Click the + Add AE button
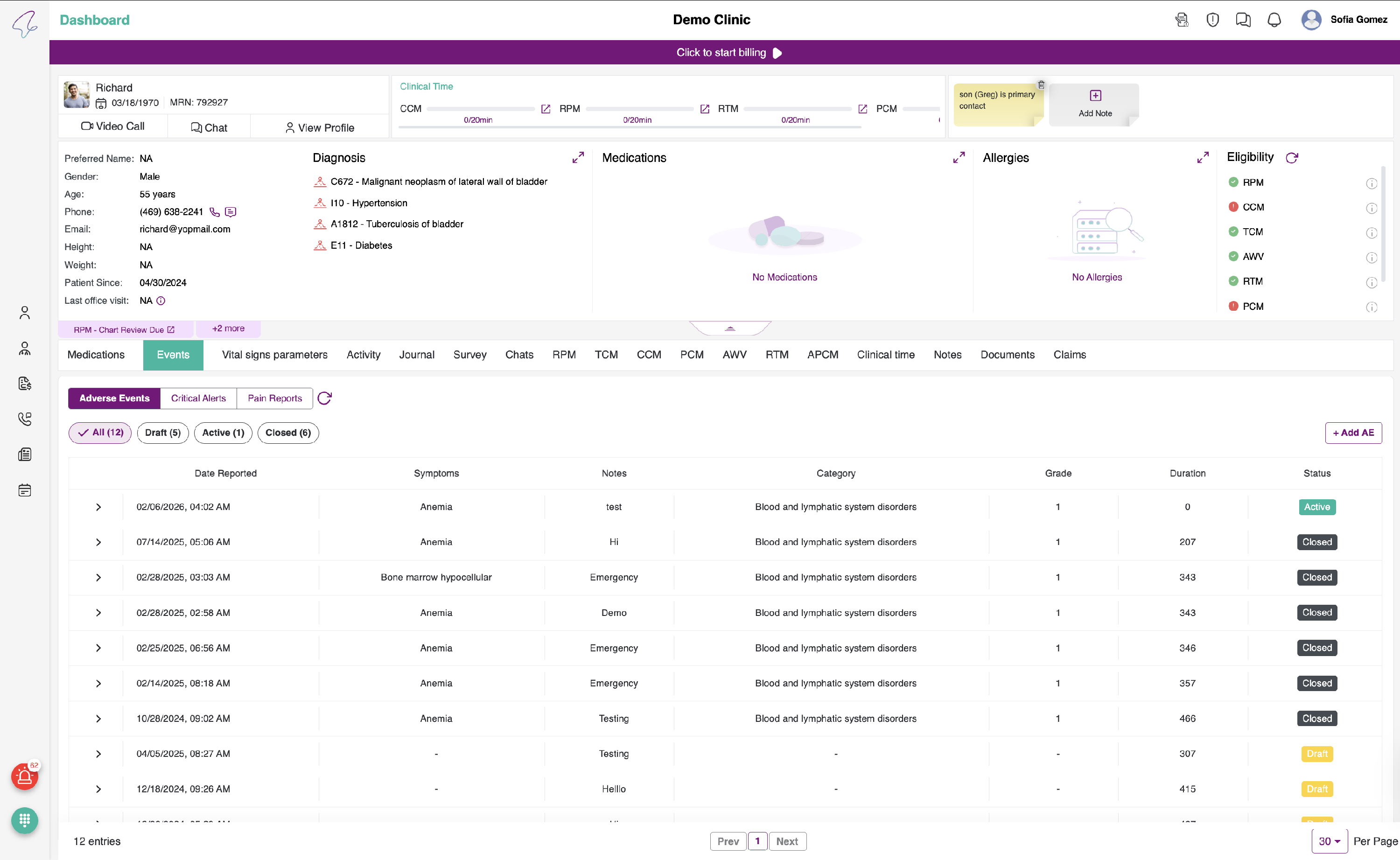This screenshot has width=1400, height=860. [x=1353, y=433]
